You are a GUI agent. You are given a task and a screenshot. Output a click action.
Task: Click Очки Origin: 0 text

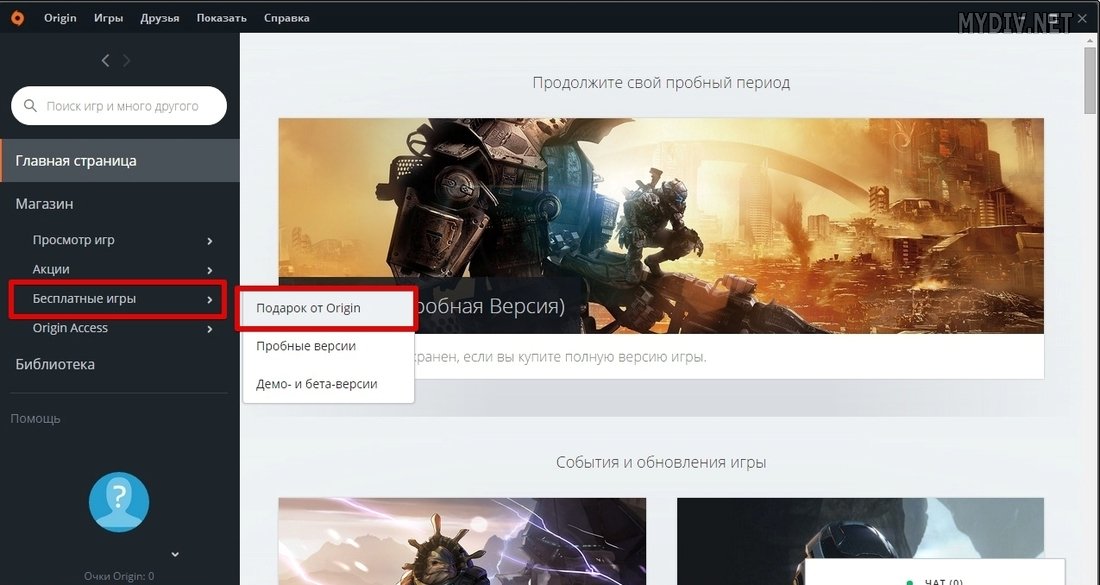click(x=119, y=576)
